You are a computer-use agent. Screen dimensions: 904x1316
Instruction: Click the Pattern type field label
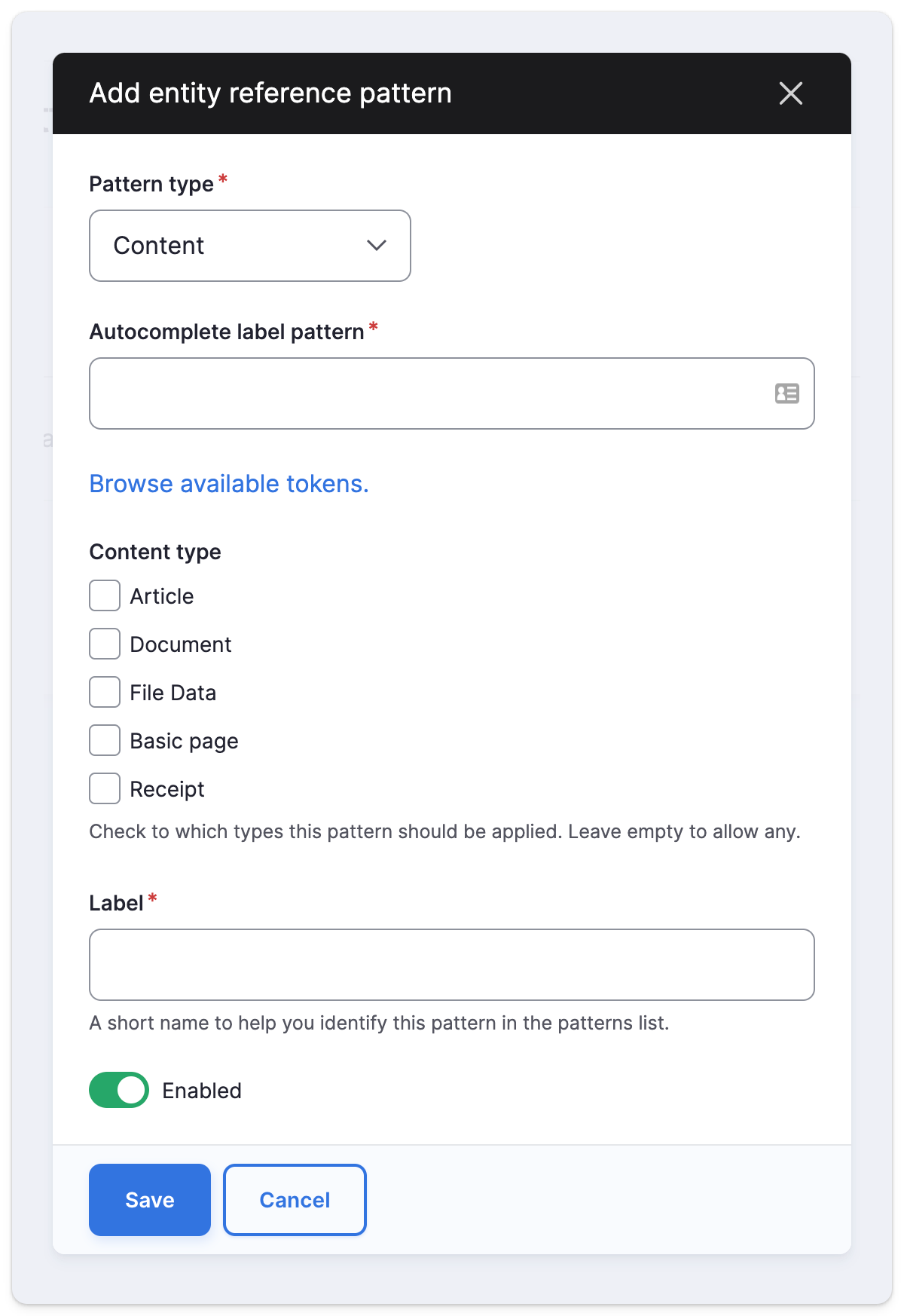(151, 184)
